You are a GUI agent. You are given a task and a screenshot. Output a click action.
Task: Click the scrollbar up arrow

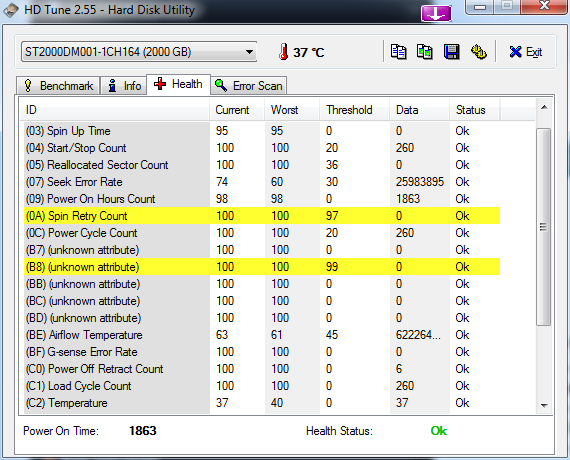point(544,107)
